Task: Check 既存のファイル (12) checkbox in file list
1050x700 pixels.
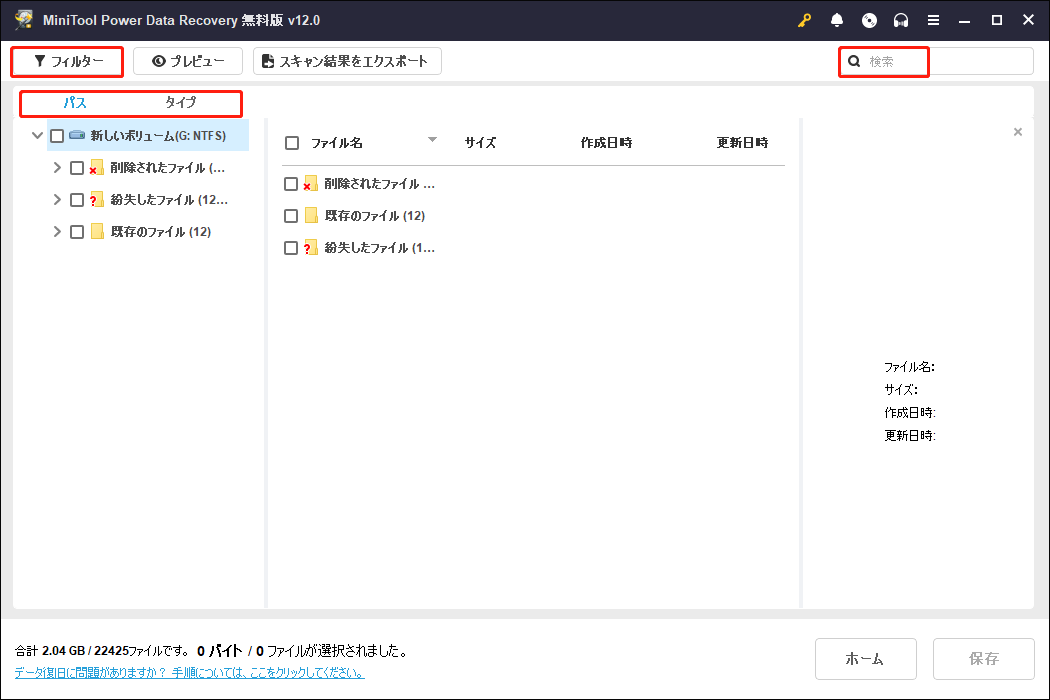Action: 291,216
